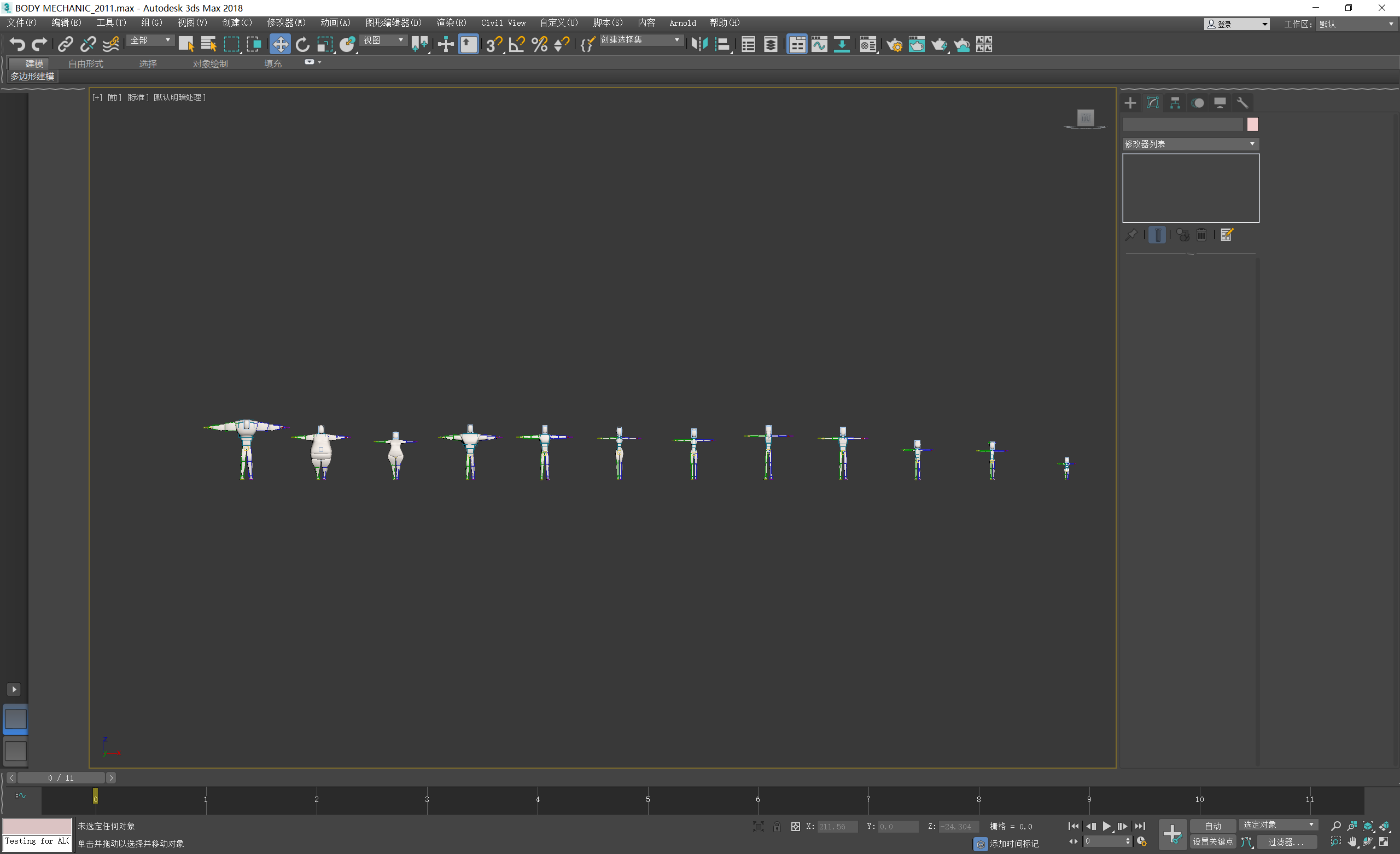Switch to the Freeform ribbon tab
Screen dimensions: 1400x854
pos(85,63)
